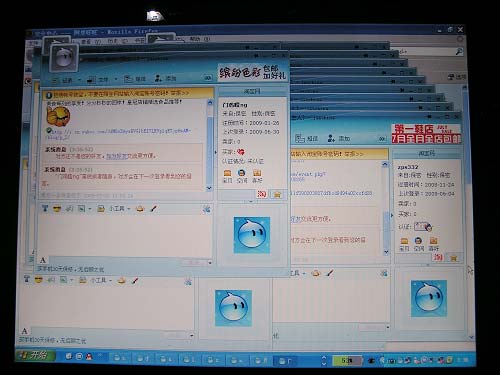
Task: Collapse profile with arrow below front 淘 button
Action: pyautogui.click(x=251, y=201)
